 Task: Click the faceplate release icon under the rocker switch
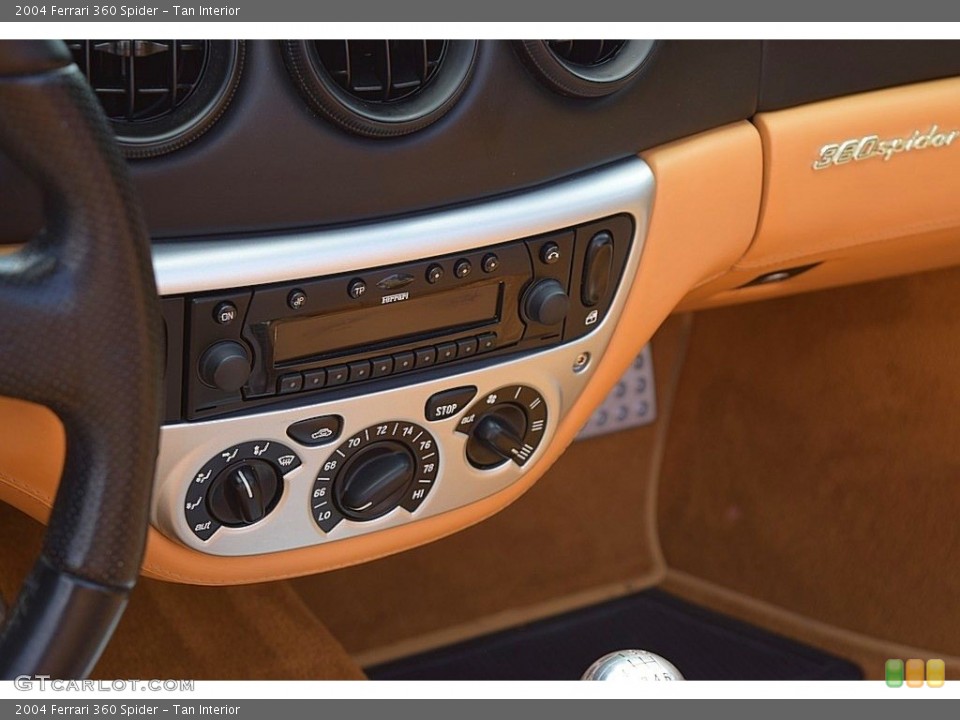click(591, 317)
